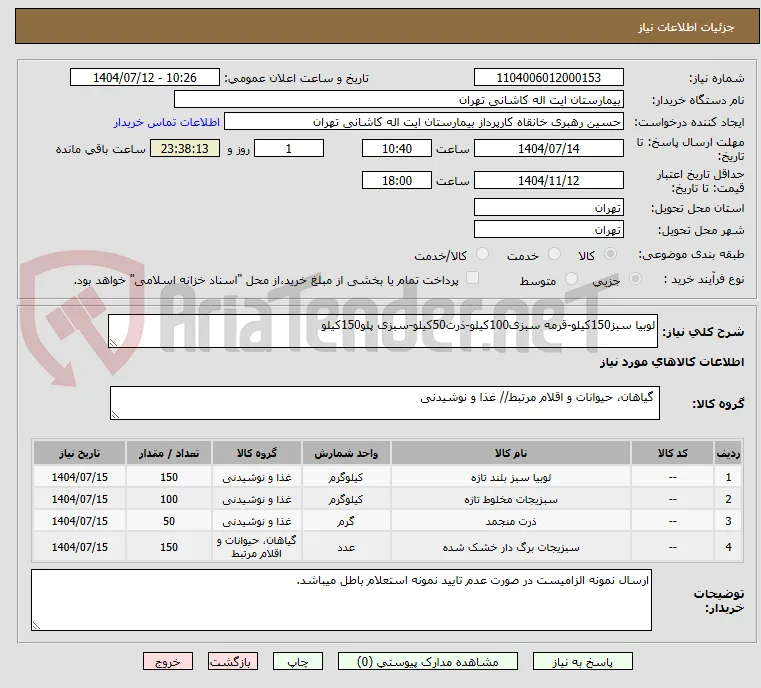Click quantity 50 in ذرت منجمد row
This screenshot has height=688, width=761.
coord(169,521)
